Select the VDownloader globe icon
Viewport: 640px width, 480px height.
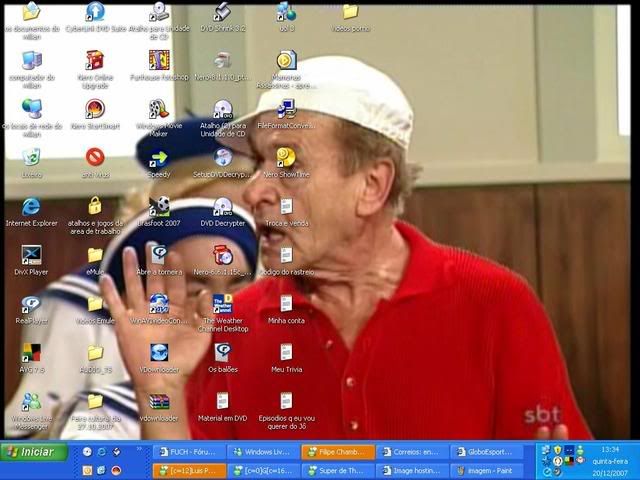tap(159, 353)
